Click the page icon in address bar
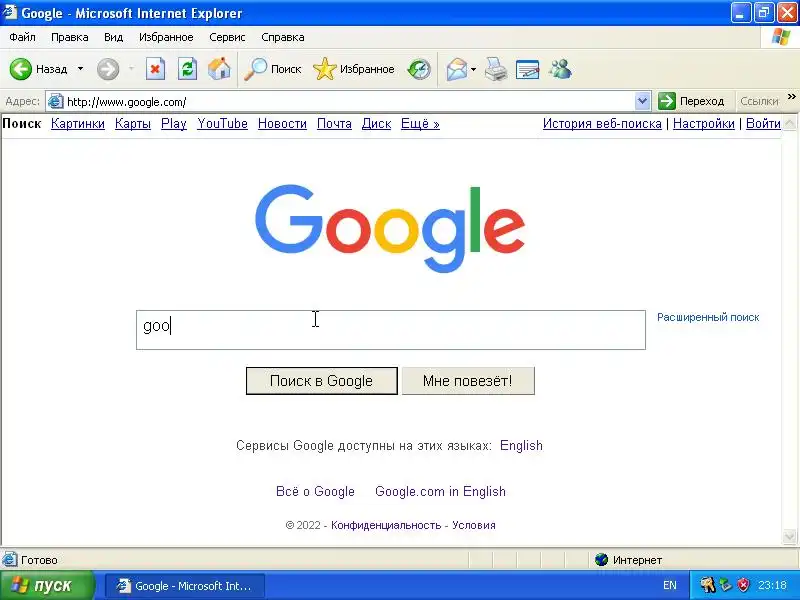Image resolution: width=800 pixels, height=600 pixels. tap(55, 102)
